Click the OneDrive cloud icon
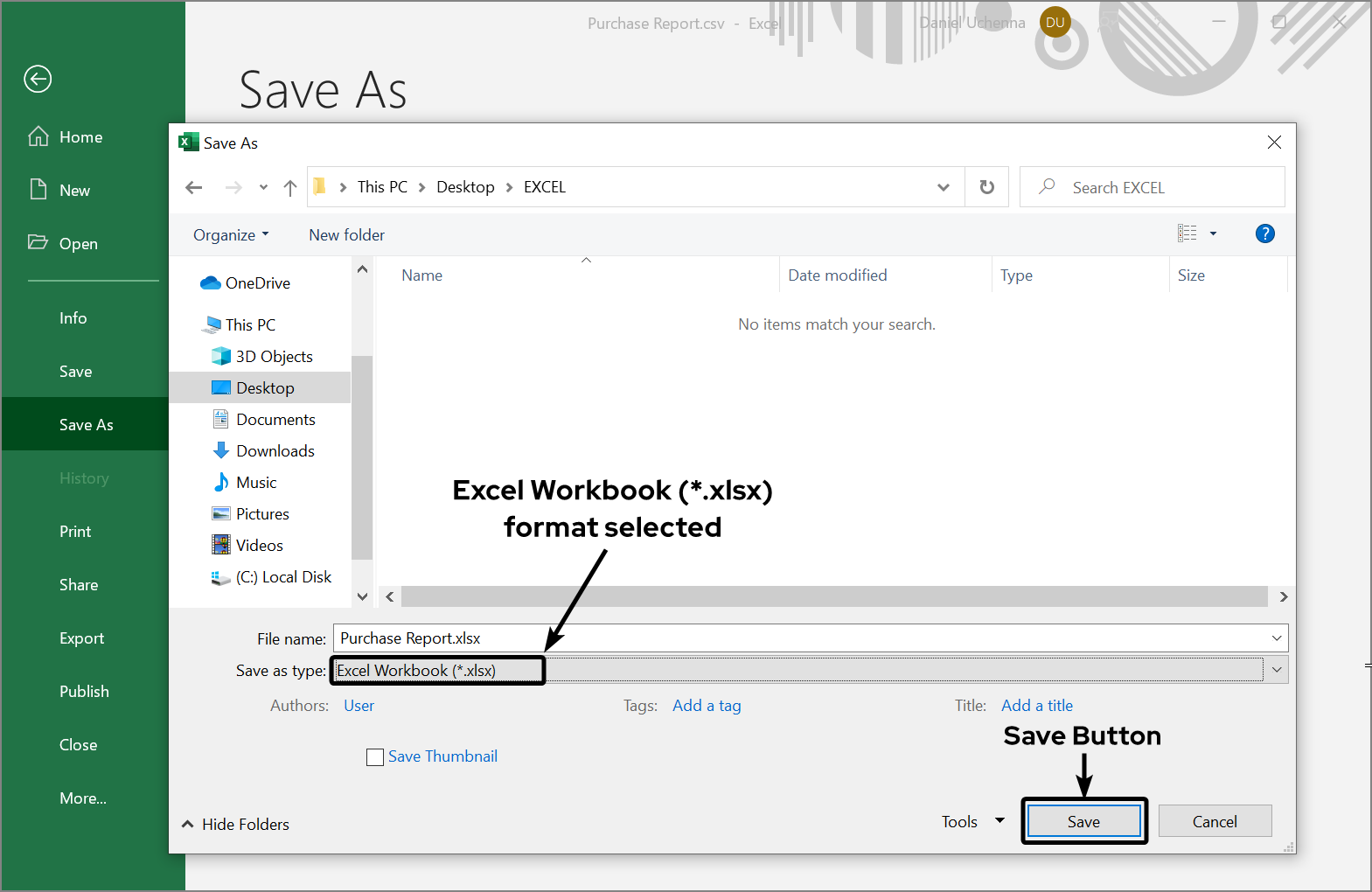 210,283
